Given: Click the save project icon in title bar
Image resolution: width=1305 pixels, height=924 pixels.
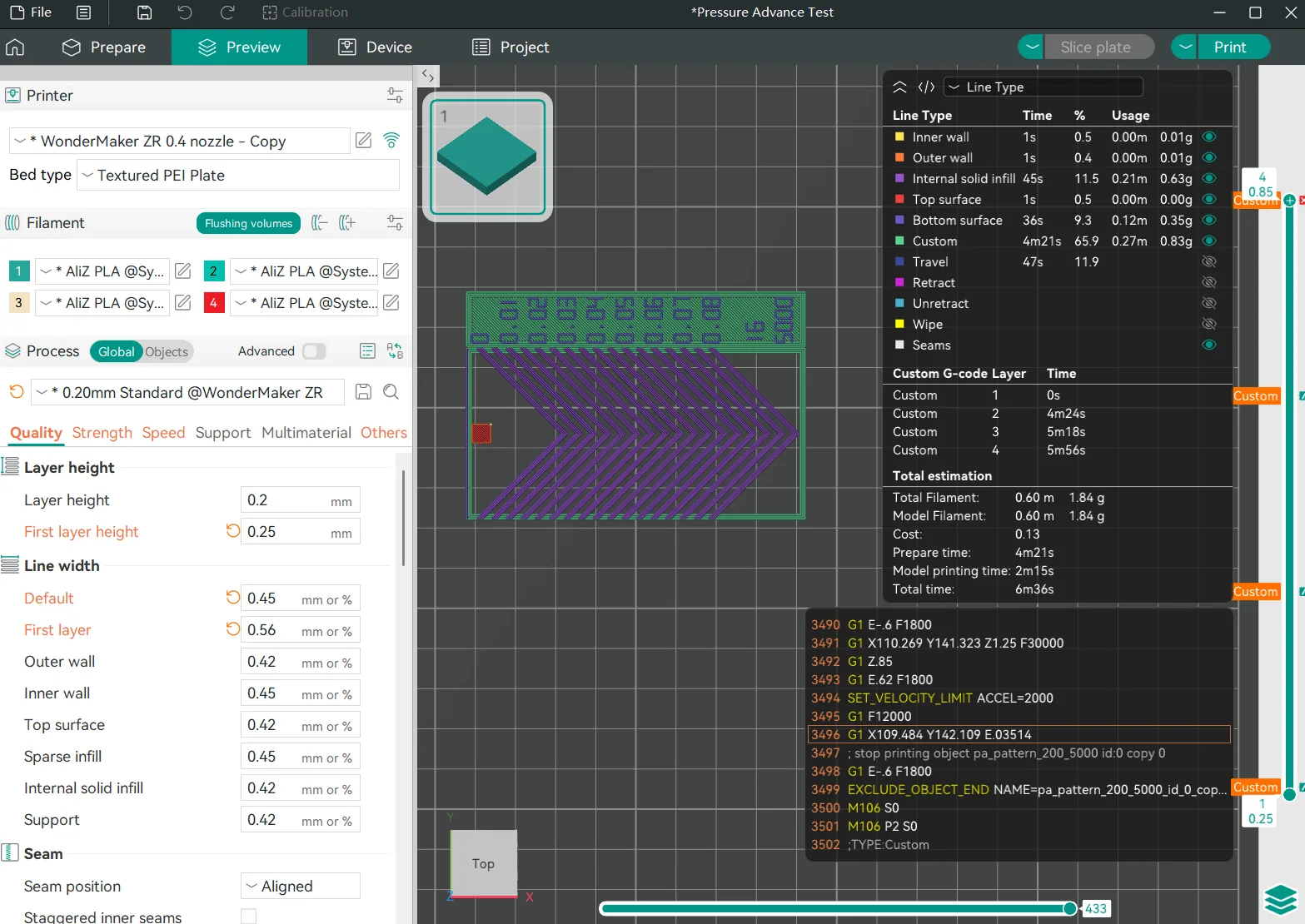Looking at the screenshot, I should [x=144, y=12].
